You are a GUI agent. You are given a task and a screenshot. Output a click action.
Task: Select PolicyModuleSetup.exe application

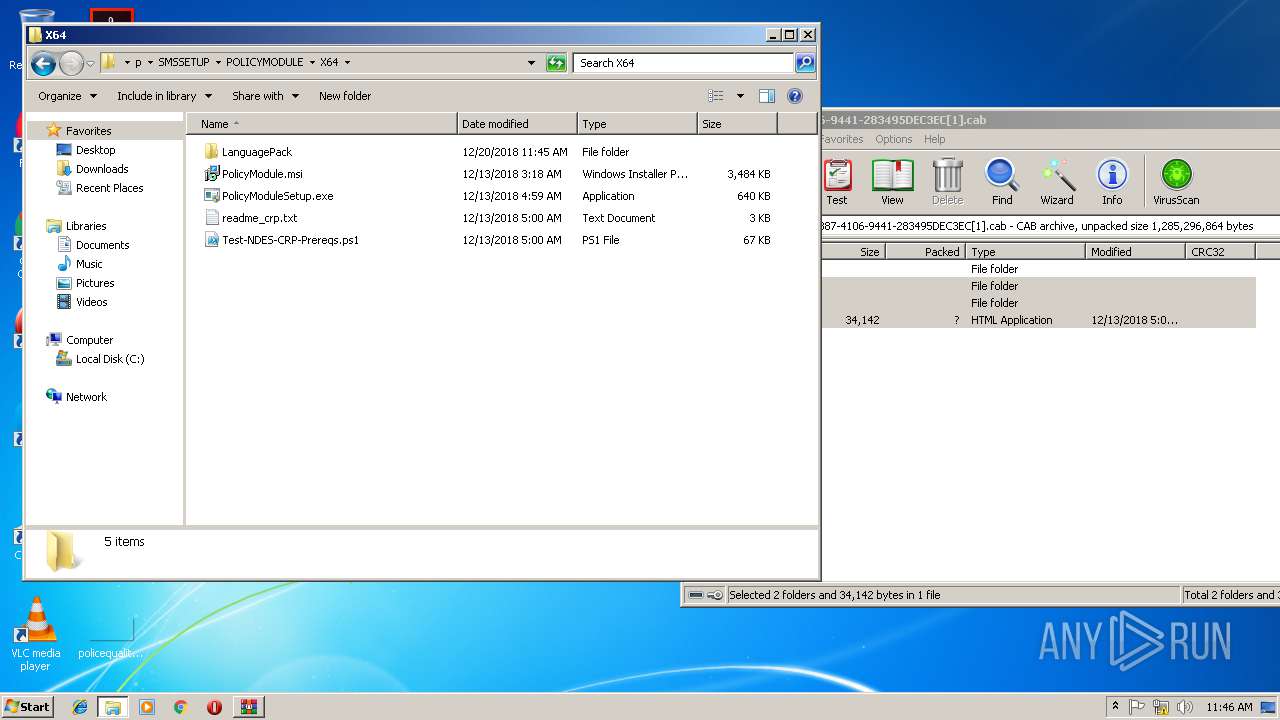tap(277, 196)
